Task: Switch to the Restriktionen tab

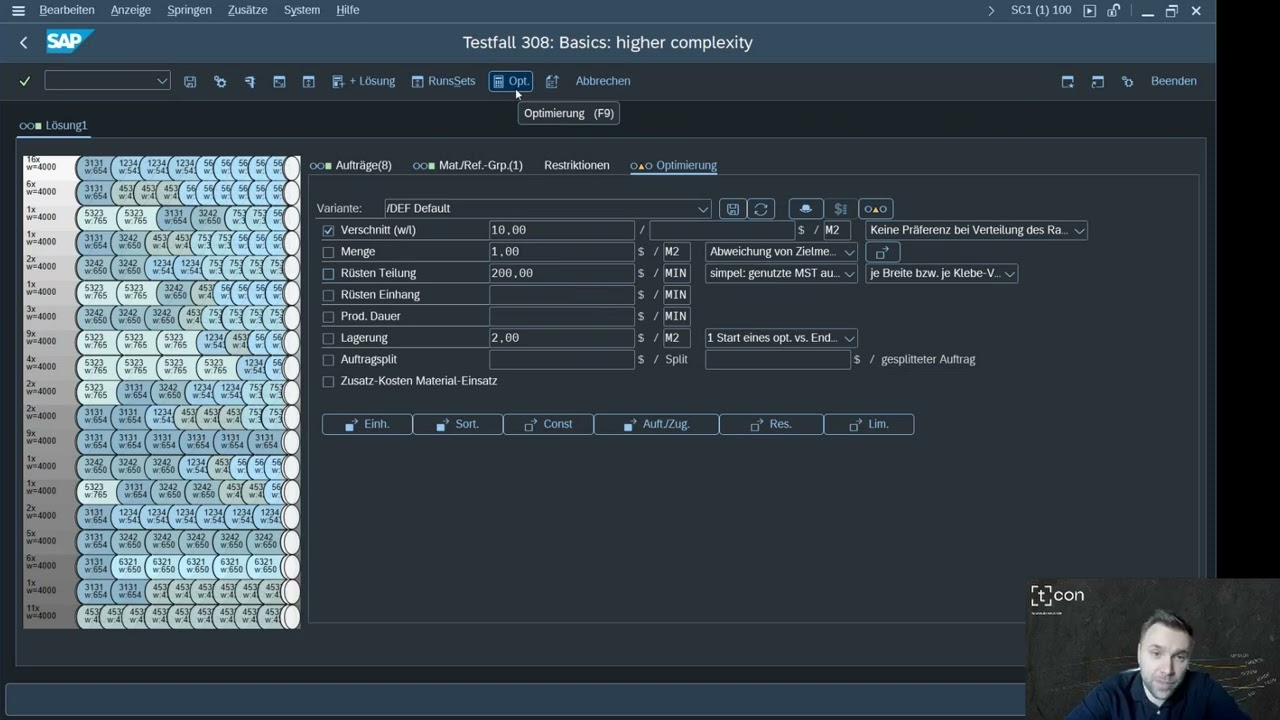Action: pyautogui.click(x=576, y=165)
